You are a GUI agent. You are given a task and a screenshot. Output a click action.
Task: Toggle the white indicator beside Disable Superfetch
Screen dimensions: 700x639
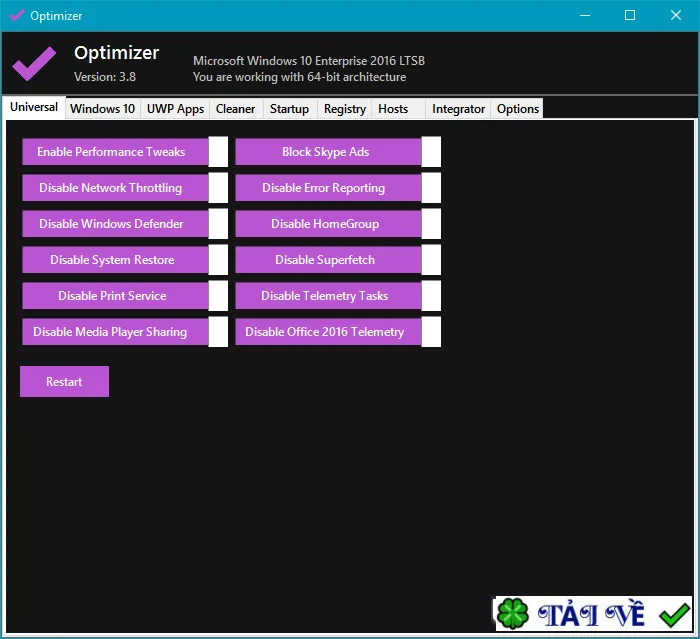[x=431, y=260]
